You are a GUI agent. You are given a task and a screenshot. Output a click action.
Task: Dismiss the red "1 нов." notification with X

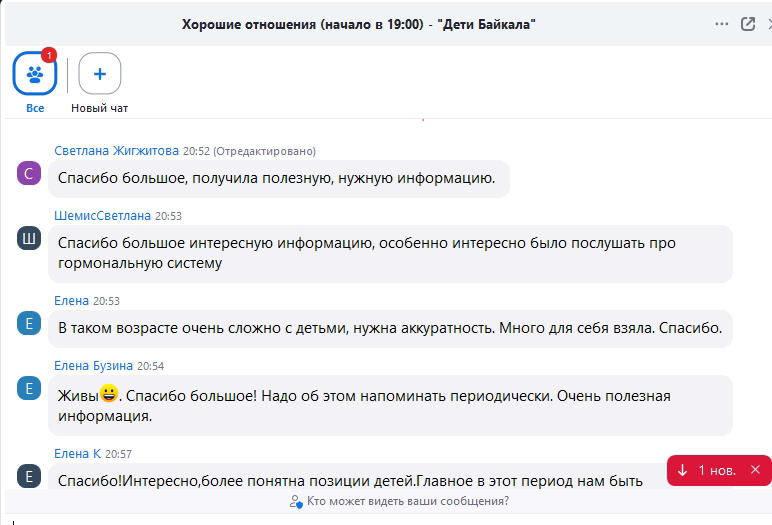click(755, 470)
